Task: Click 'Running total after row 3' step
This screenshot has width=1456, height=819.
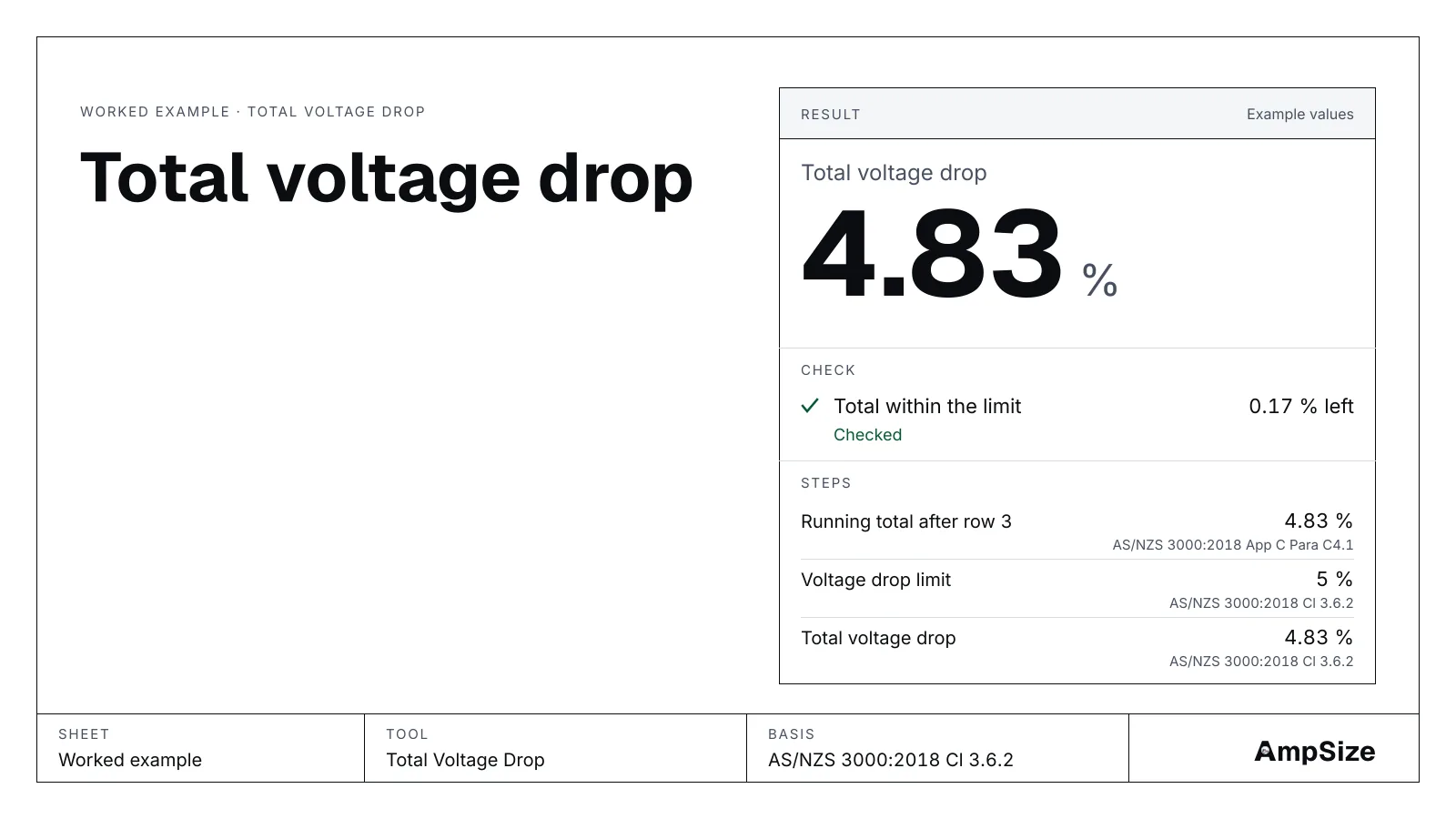Action: (x=906, y=521)
